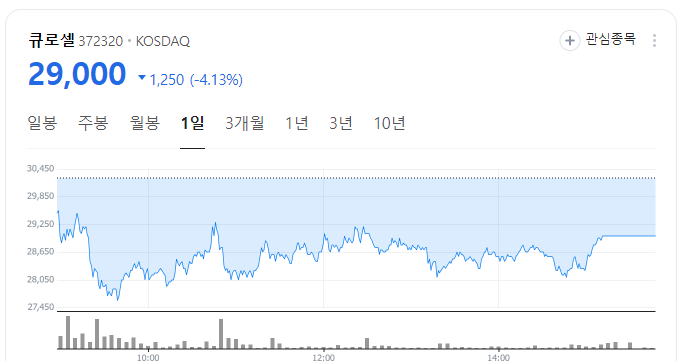Switch to the 주봉 weekly candle tab

click(x=93, y=123)
